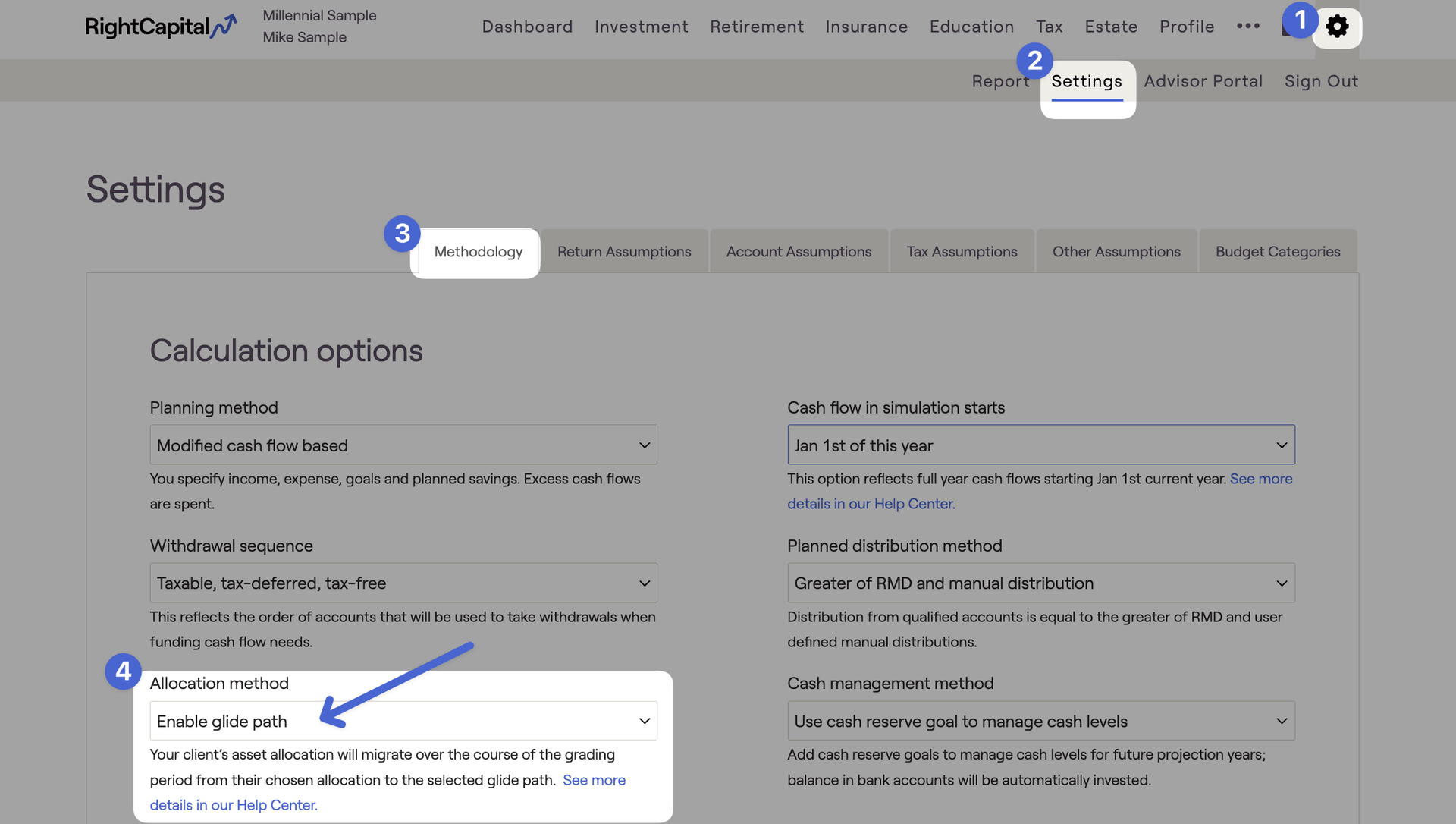This screenshot has width=1456, height=824.
Task: Open the three-dot more menu
Action: click(1247, 27)
